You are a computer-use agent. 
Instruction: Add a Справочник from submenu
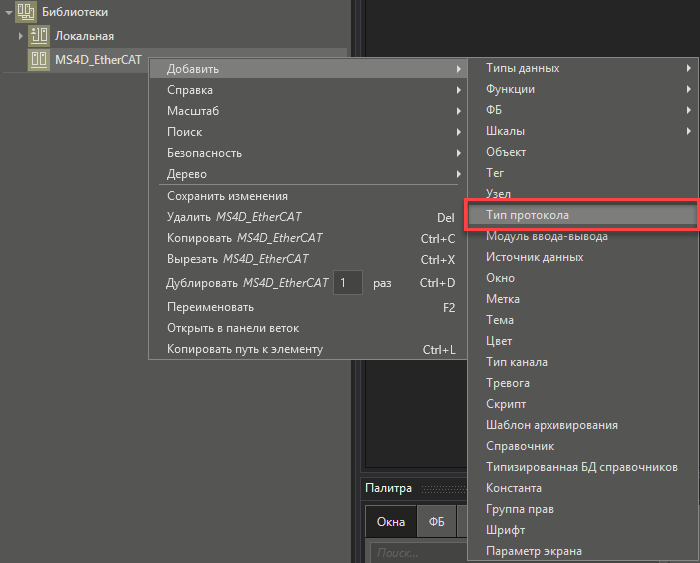click(x=583, y=446)
